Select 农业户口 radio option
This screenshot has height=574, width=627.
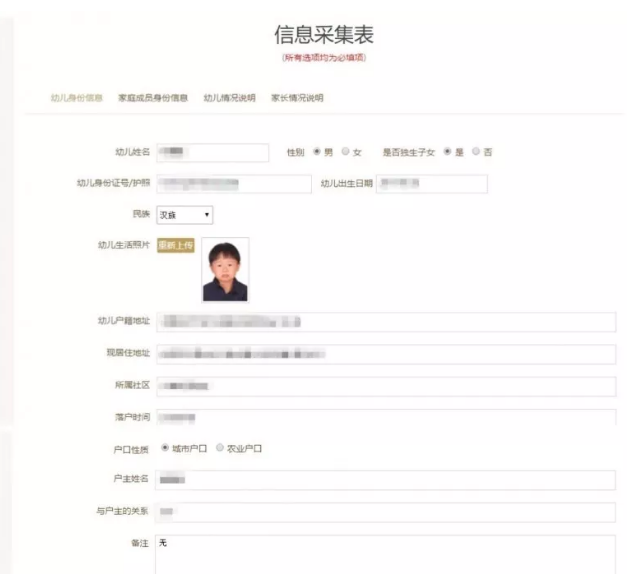[220, 449]
